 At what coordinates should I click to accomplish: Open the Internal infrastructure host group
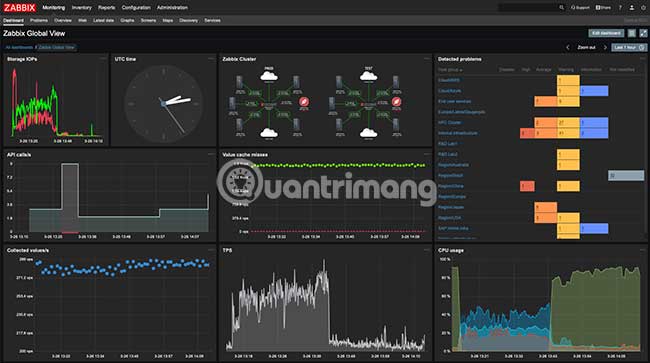458,133
